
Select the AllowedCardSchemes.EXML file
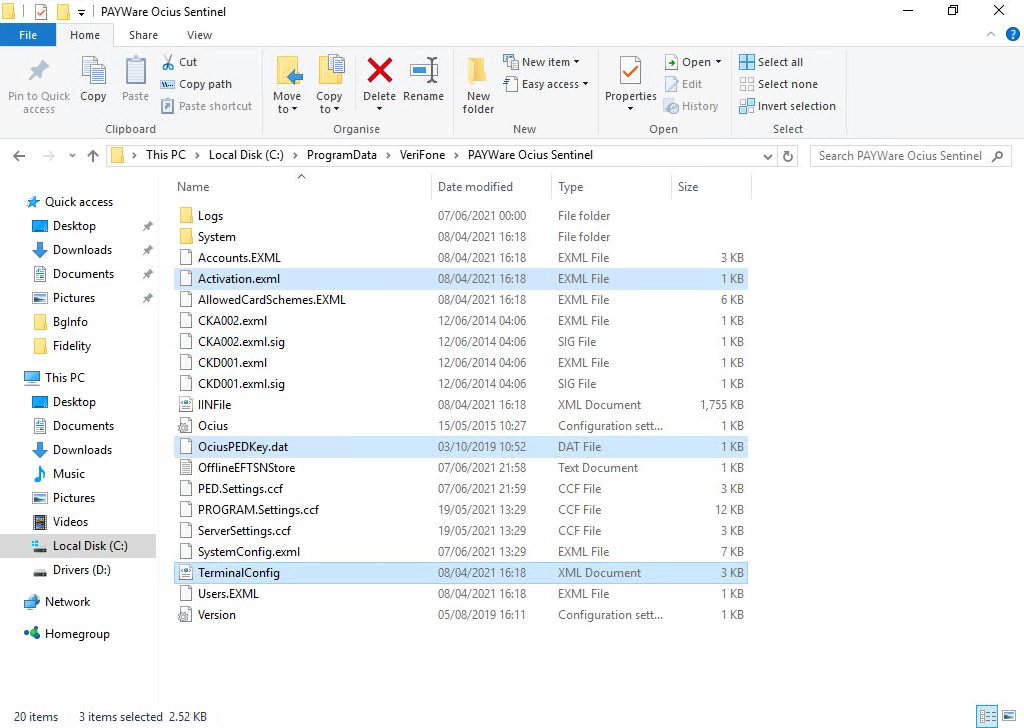[461, 300]
